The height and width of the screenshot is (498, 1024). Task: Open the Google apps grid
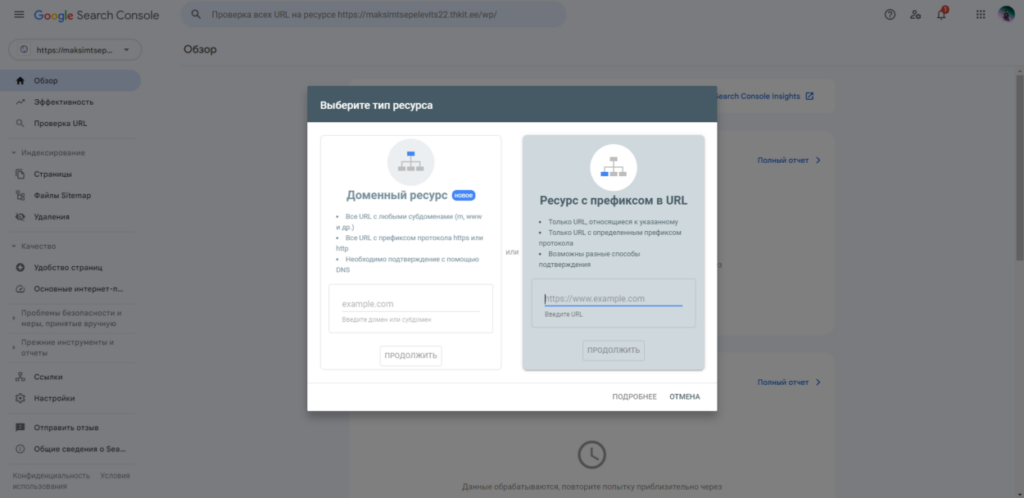(x=980, y=14)
